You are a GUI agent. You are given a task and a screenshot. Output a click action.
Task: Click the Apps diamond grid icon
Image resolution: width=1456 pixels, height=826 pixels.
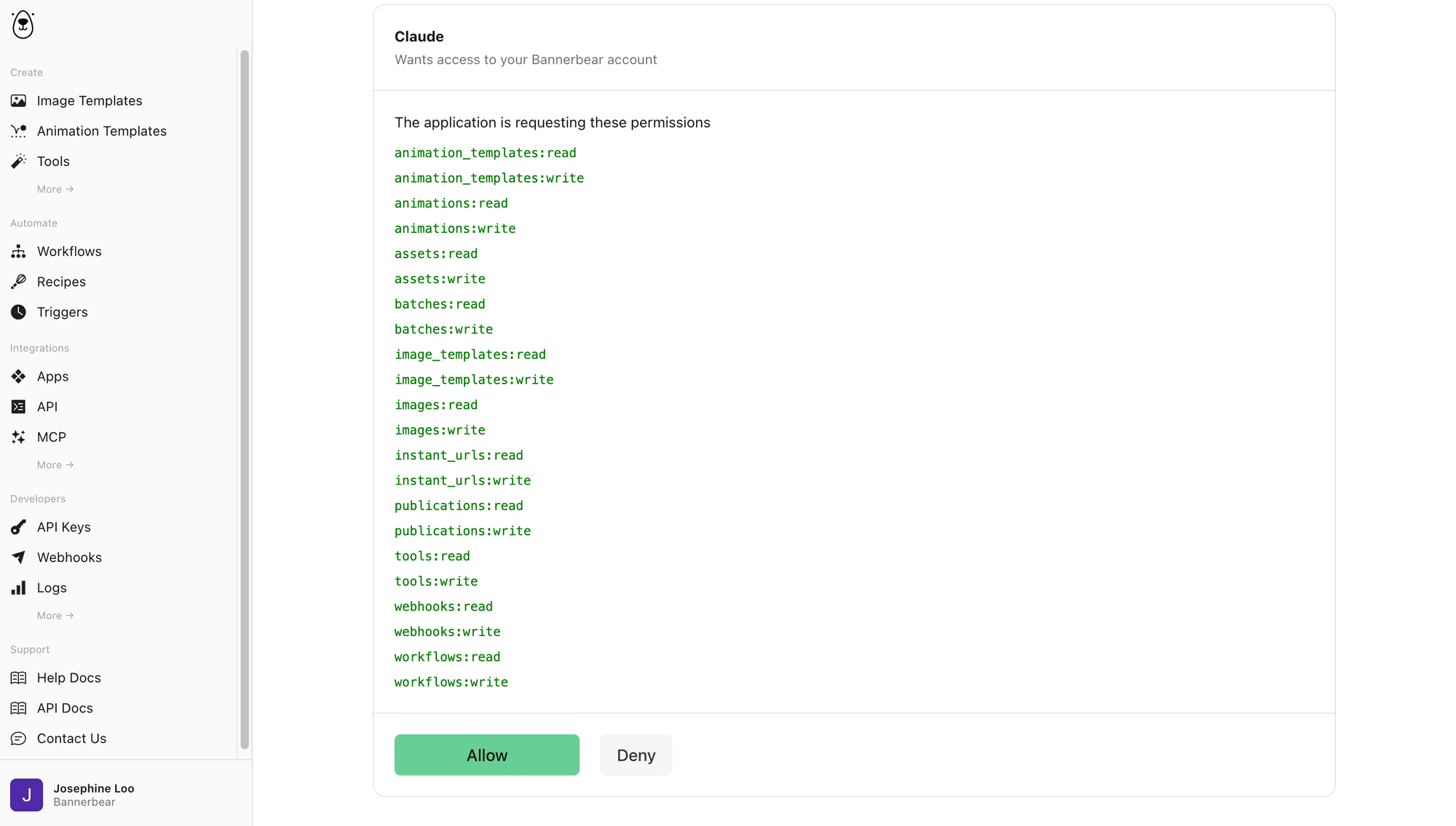coord(18,376)
